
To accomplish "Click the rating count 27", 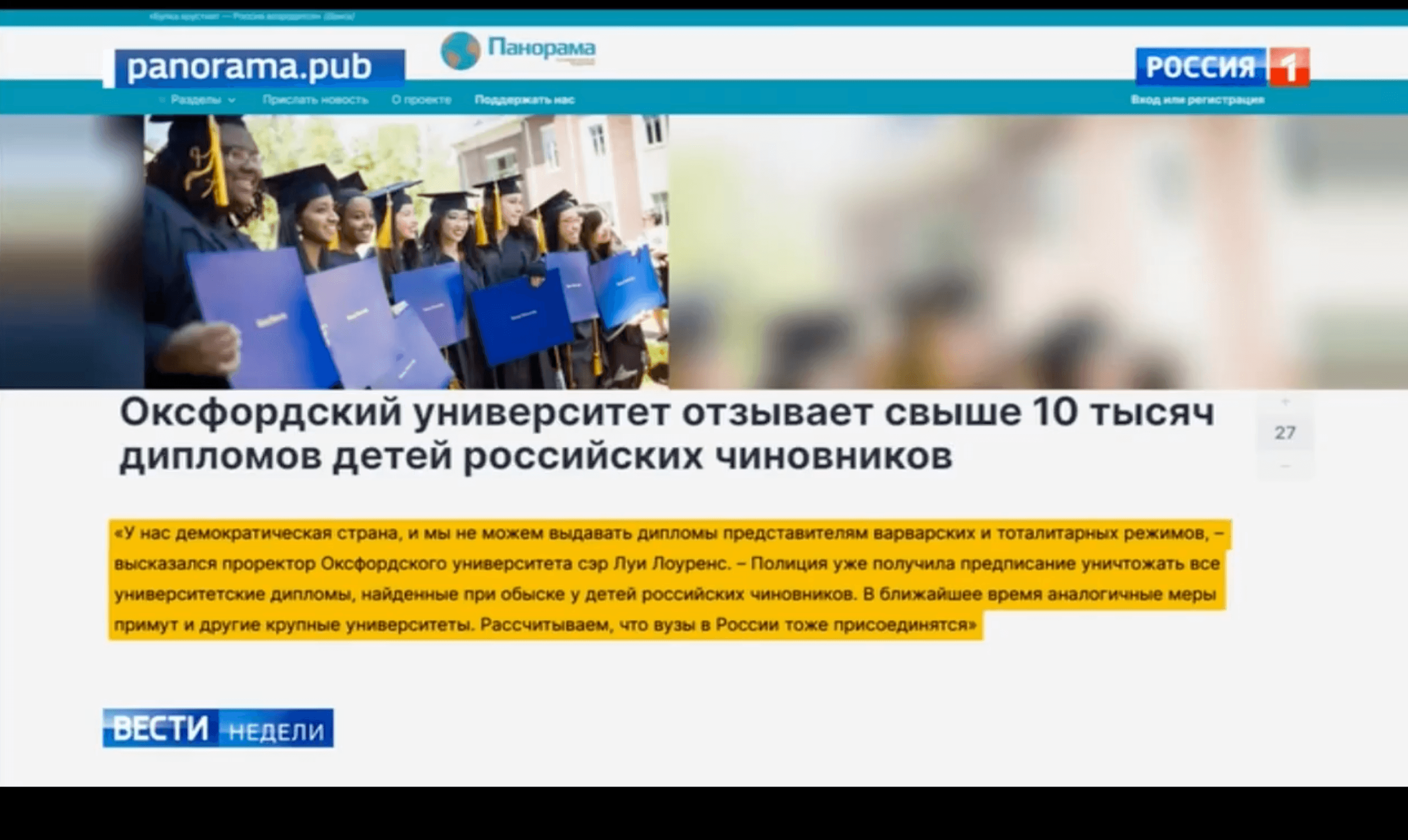I will [1285, 433].
